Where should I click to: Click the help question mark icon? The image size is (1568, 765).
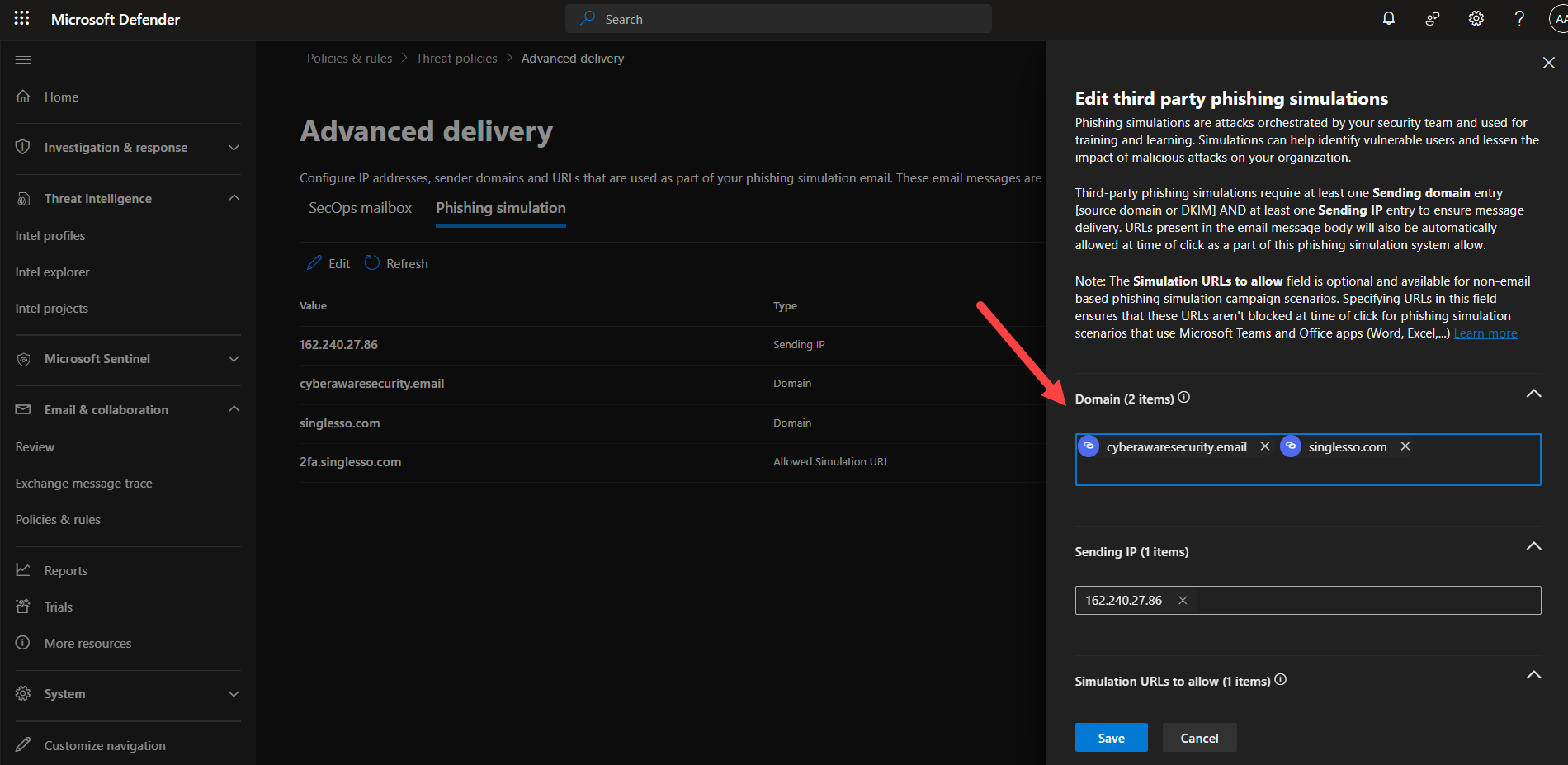click(x=1518, y=18)
